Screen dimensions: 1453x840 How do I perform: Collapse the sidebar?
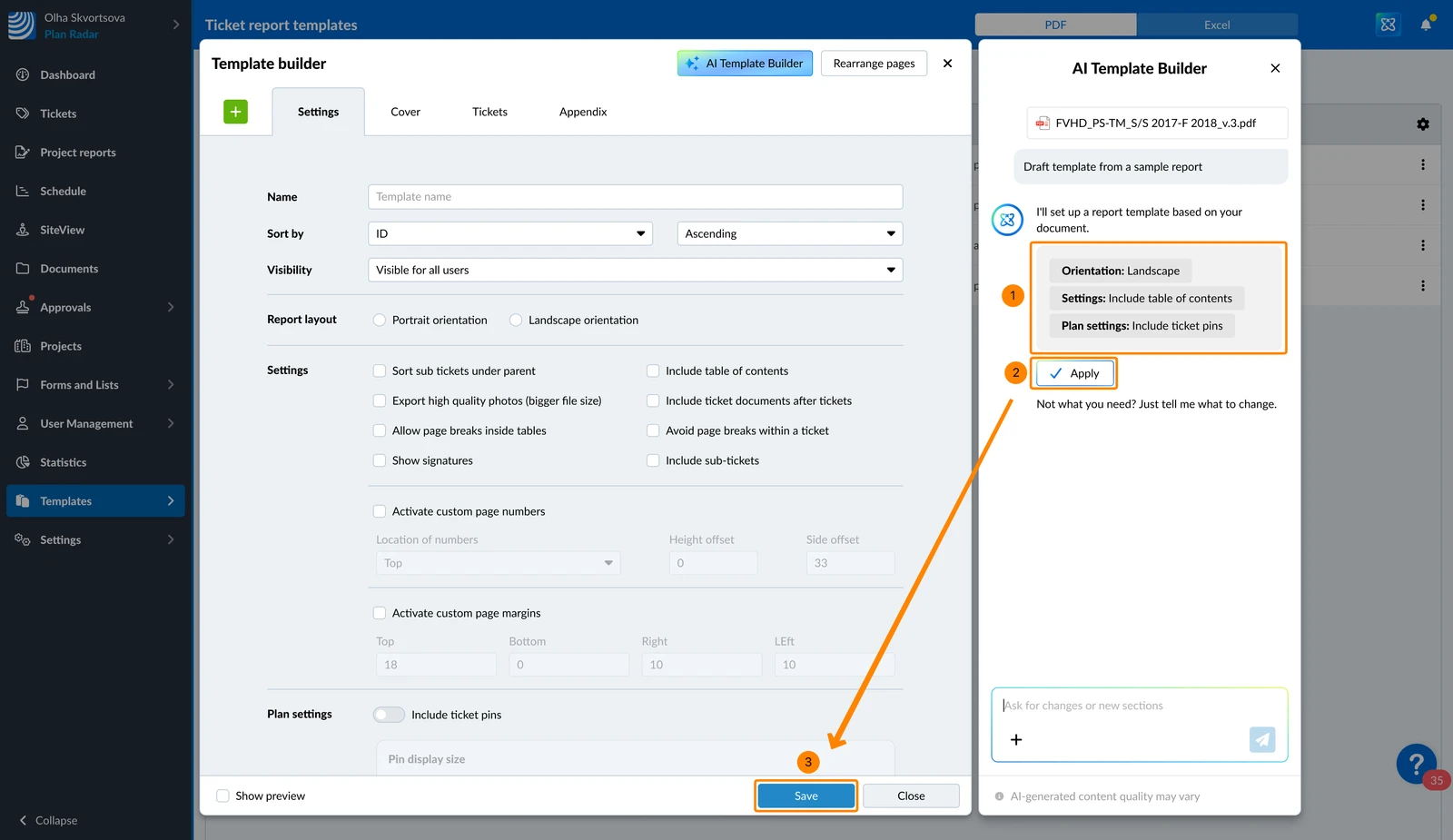[x=48, y=820]
